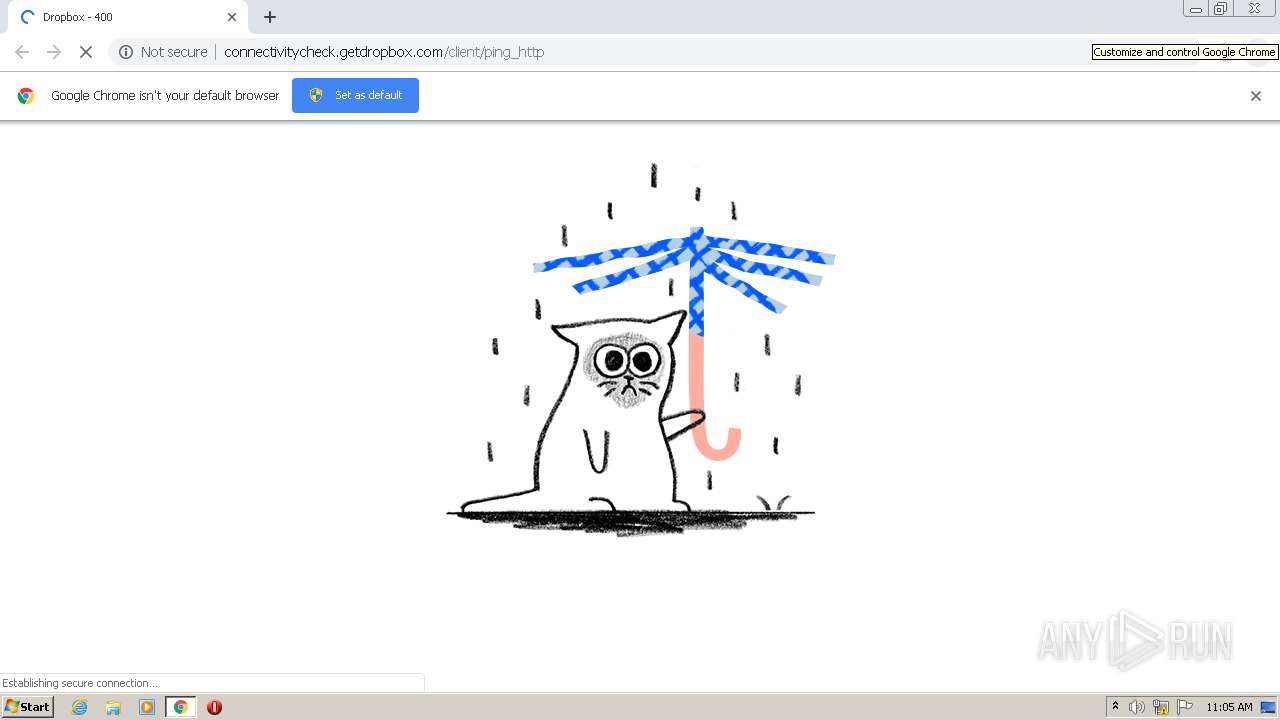Open the Start menu
Screen dimensions: 1280x720
pyautogui.click(x=28, y=707)
